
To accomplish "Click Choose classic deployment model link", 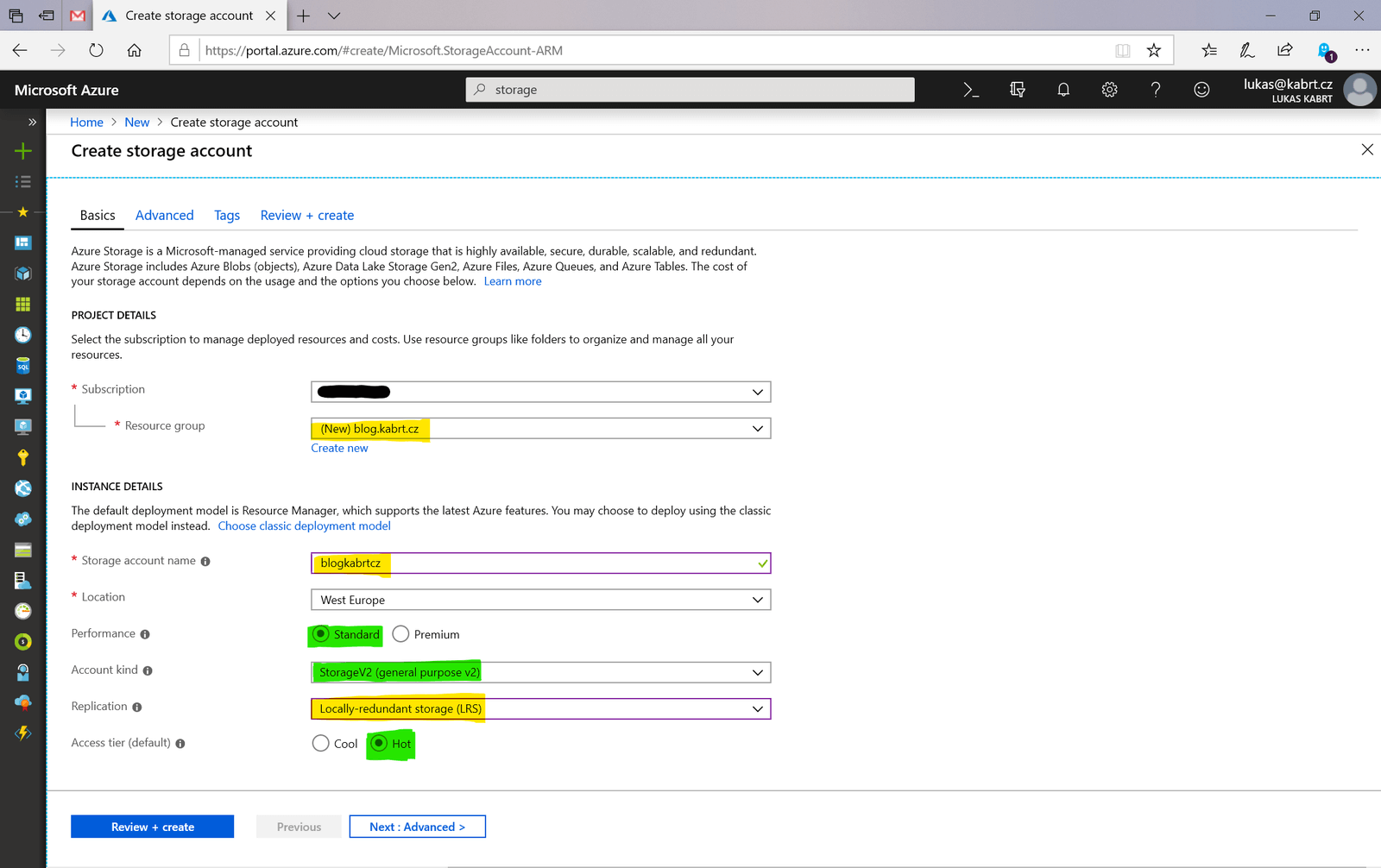I will coord(304,526).
